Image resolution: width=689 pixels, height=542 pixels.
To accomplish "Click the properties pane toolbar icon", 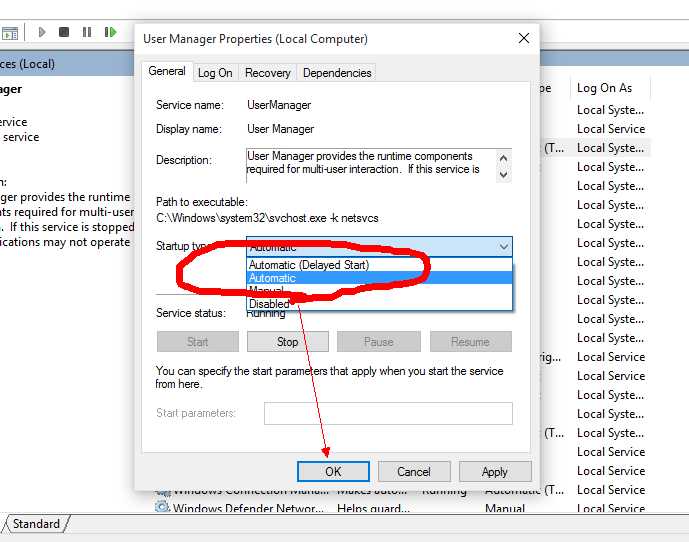I will [x=10, y=33].
